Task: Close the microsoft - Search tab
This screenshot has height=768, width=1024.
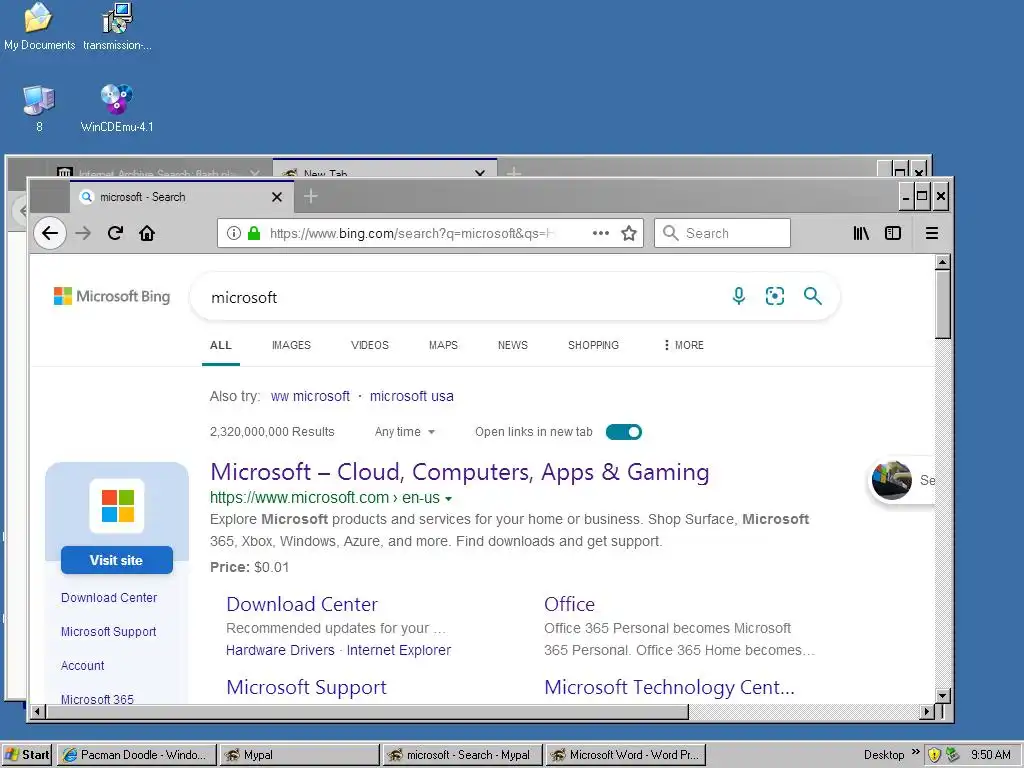Action: point(277,197)
